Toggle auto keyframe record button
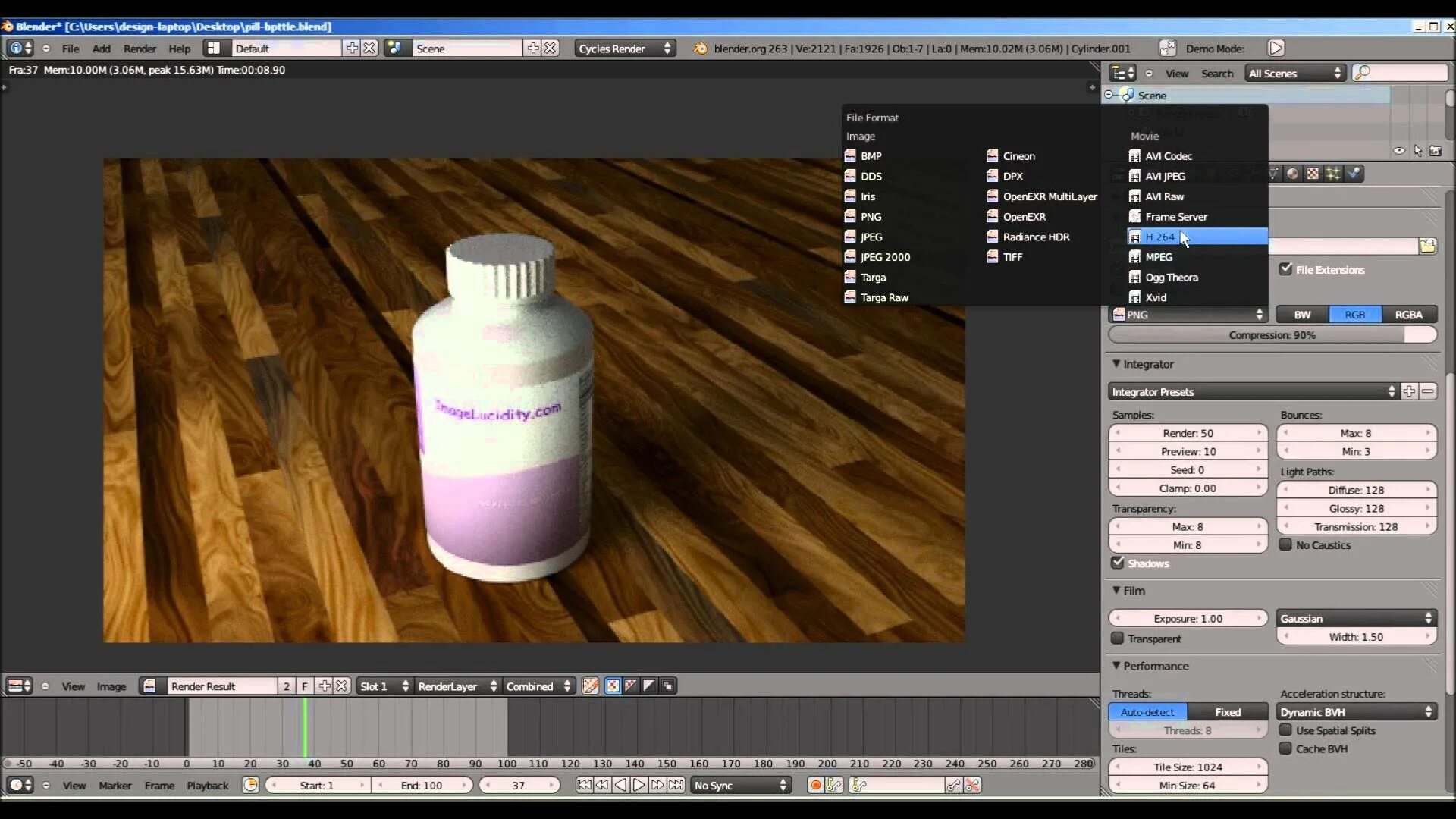The height and width of the screenshot is (819, 1456). coord(816,786)
